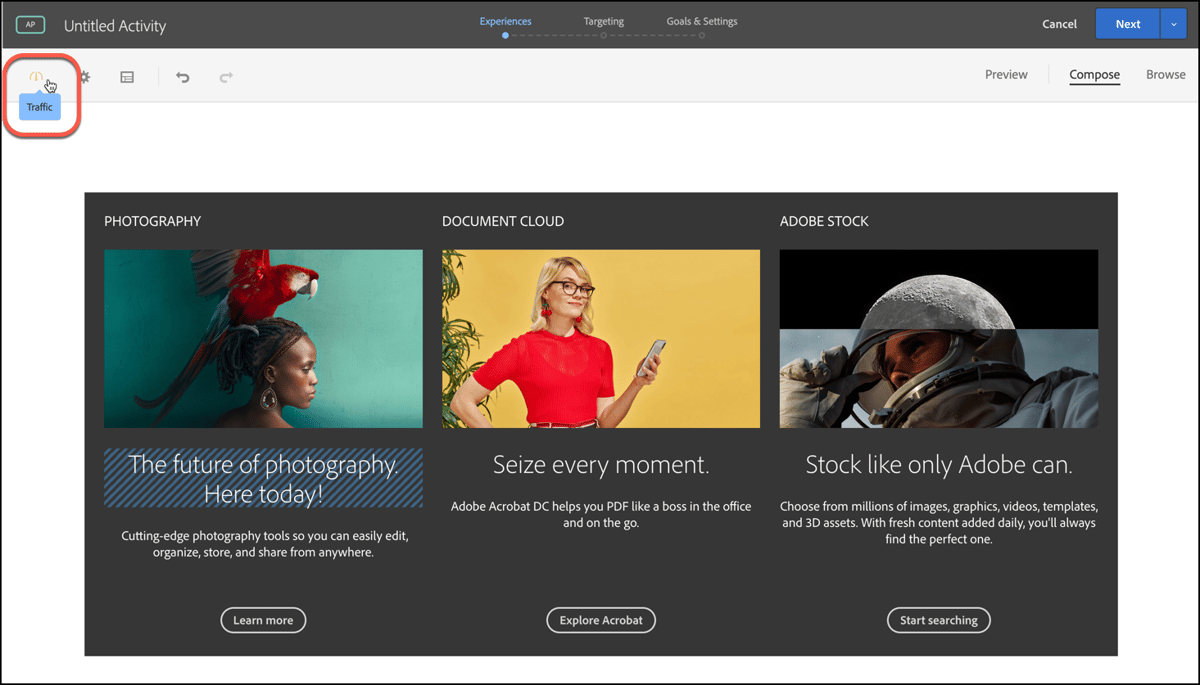Select the highlighted photography headline text
The width and height of the screenshot is (1200, 685).
tap(263, 478)
